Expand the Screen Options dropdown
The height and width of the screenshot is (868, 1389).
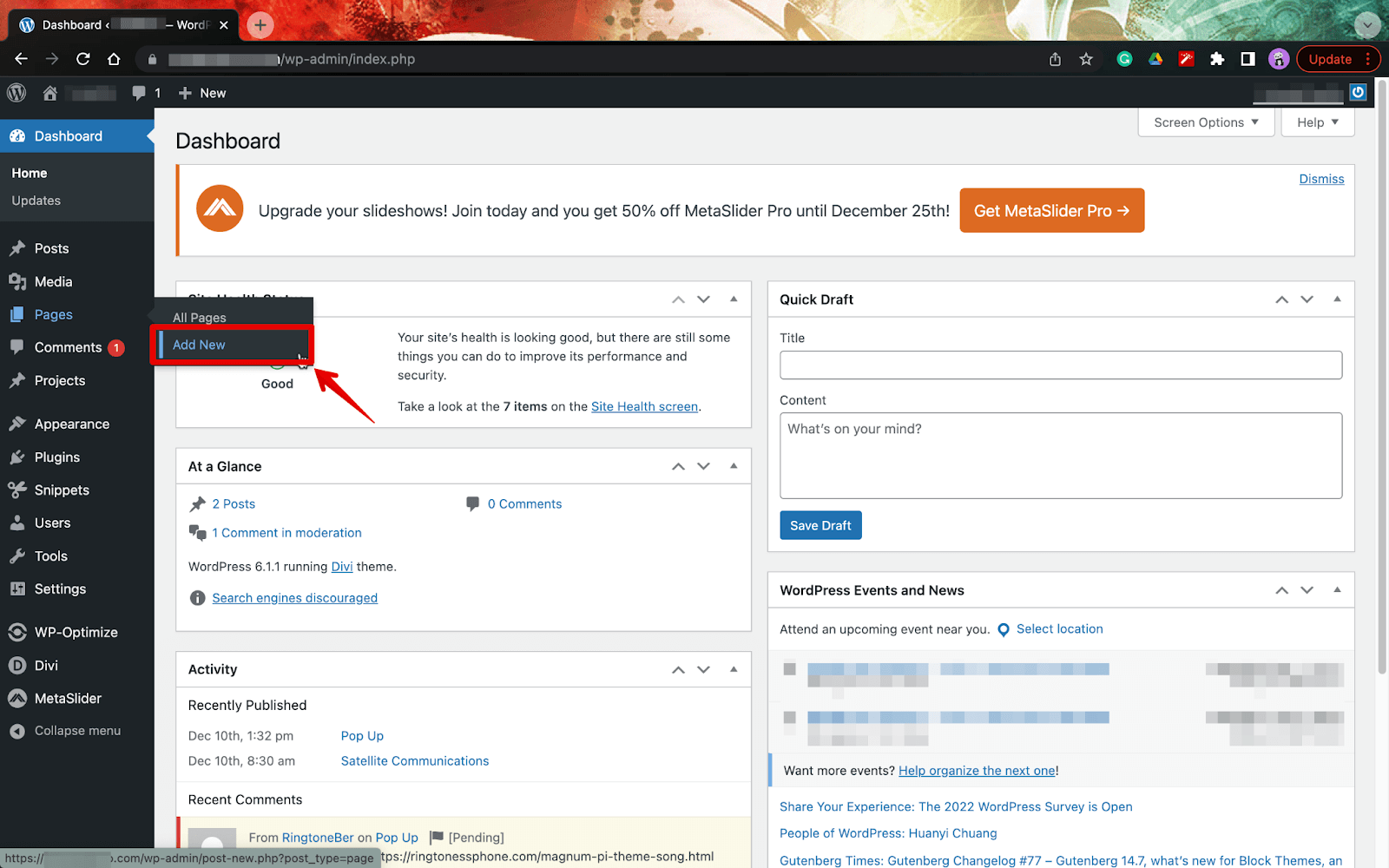point(1205,122)
